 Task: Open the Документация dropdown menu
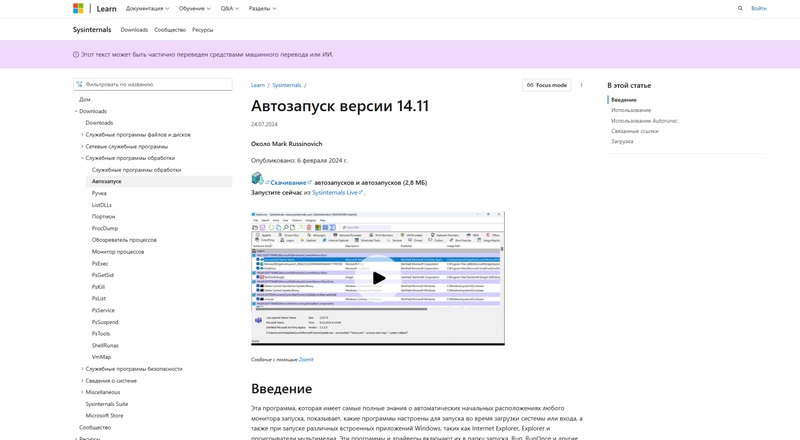point(147,8)
